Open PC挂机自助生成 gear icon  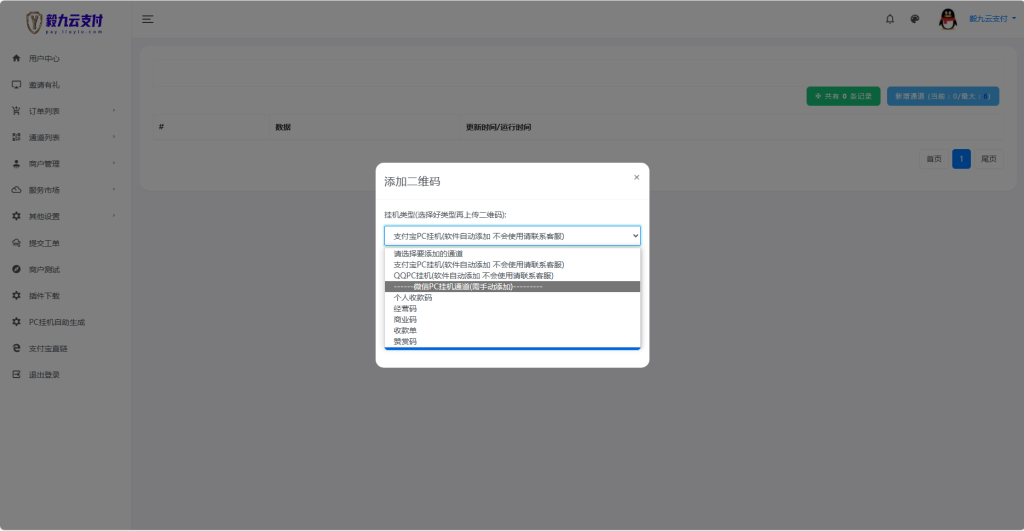pyautogui.click(x=16, y=321)
